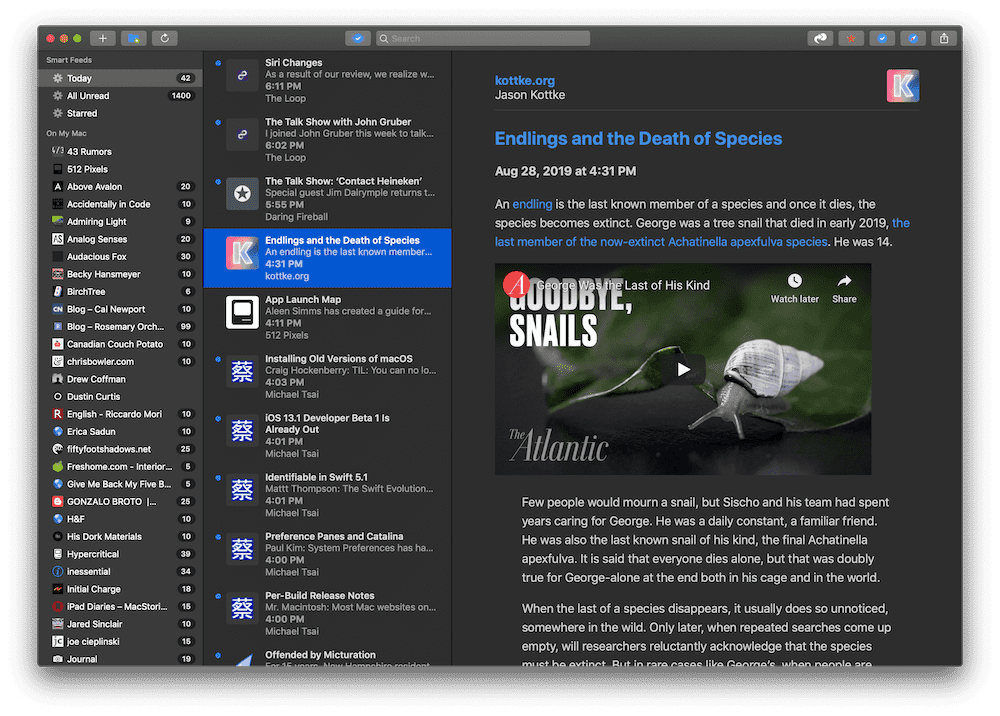Image resolution: width=1000 pixels, height=716 pixels.
Task: Click the Atlantic channel logo on the video
Action: point(517,284)
